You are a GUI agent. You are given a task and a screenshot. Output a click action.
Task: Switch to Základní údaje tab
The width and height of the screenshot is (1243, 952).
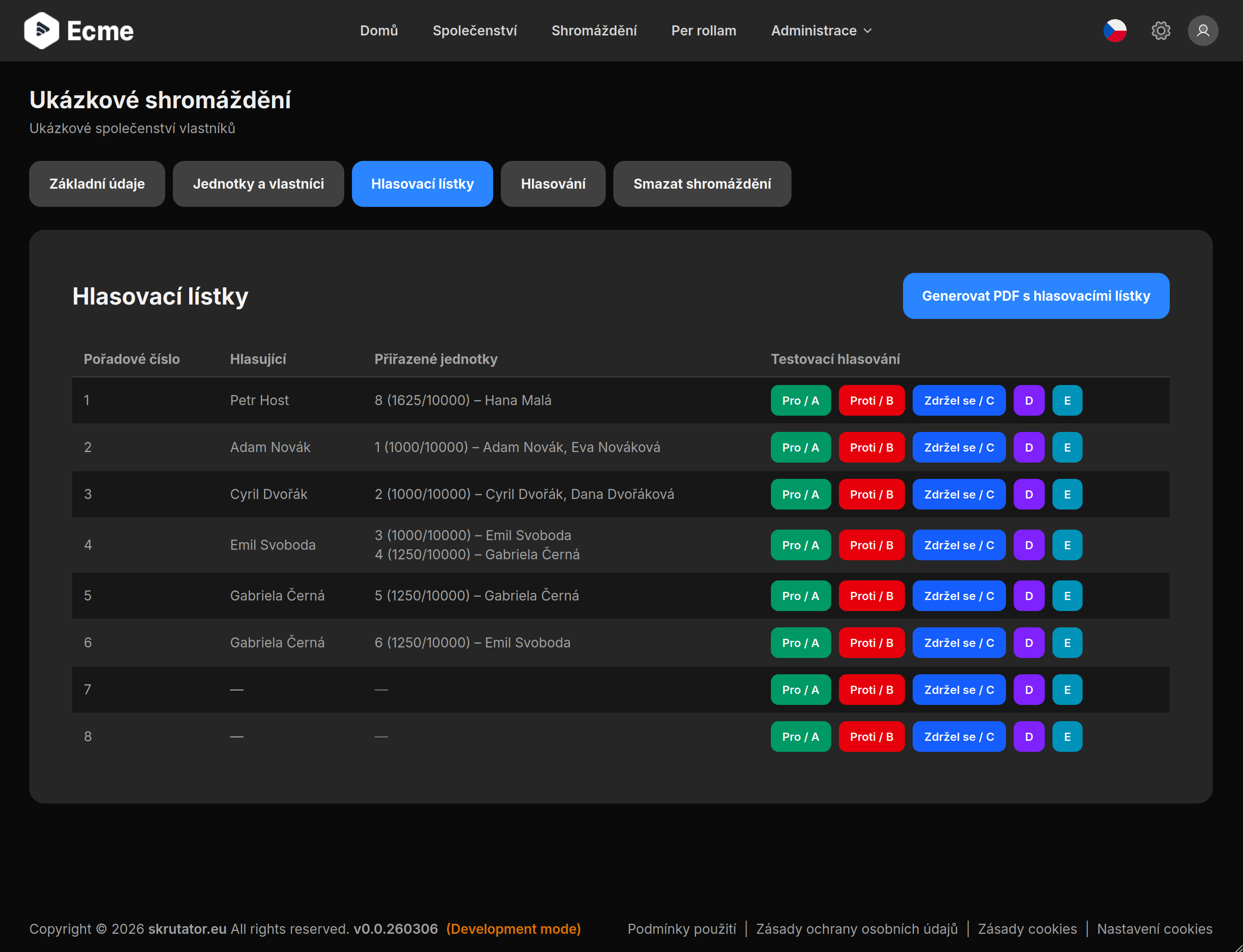coord(97,183)
